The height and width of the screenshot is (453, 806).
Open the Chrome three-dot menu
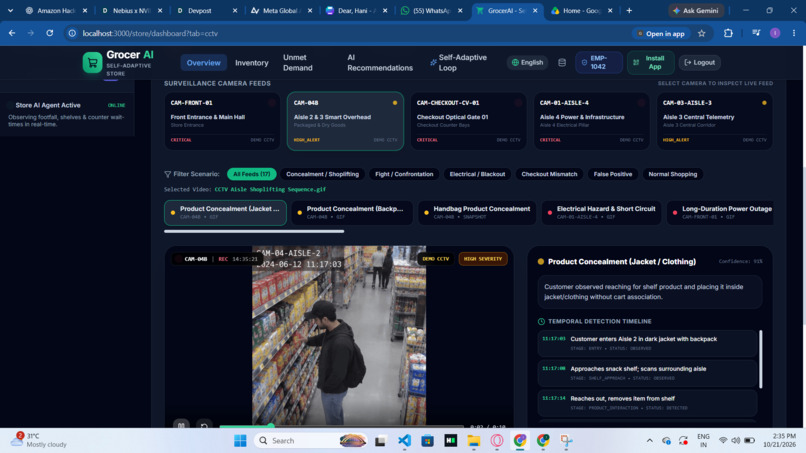pyautogui.click(x=794, y=33)
